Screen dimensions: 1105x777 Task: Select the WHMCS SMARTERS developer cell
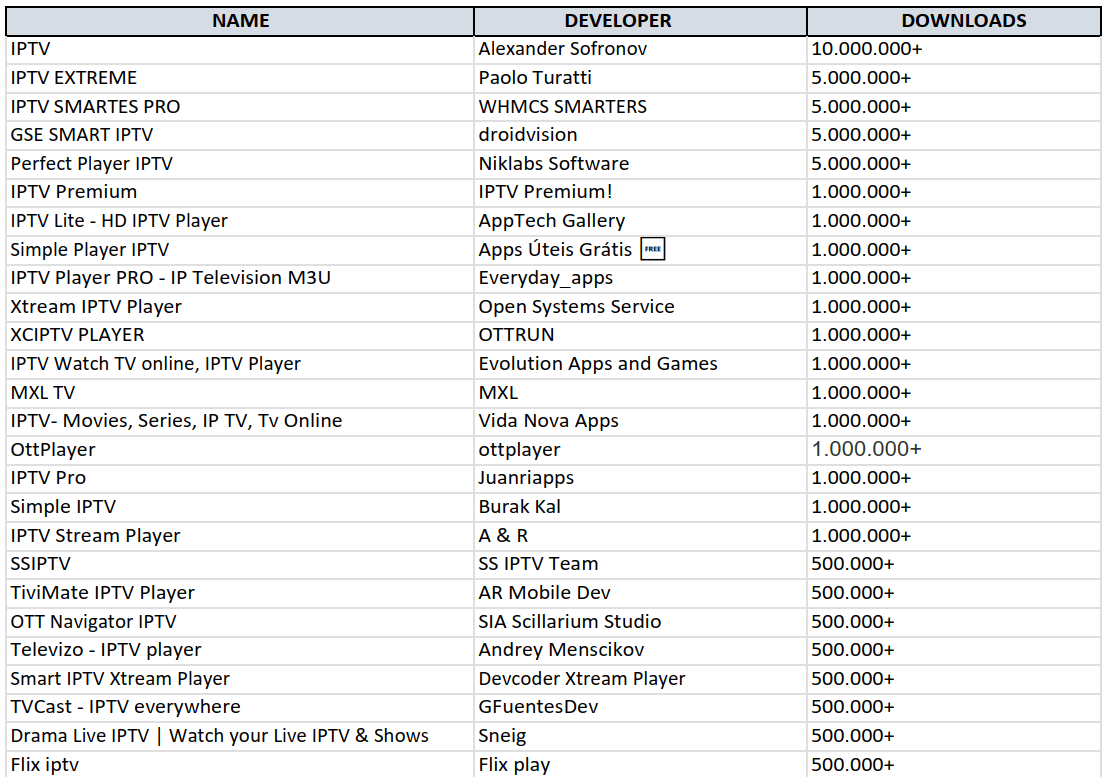[x=562, y=107]
